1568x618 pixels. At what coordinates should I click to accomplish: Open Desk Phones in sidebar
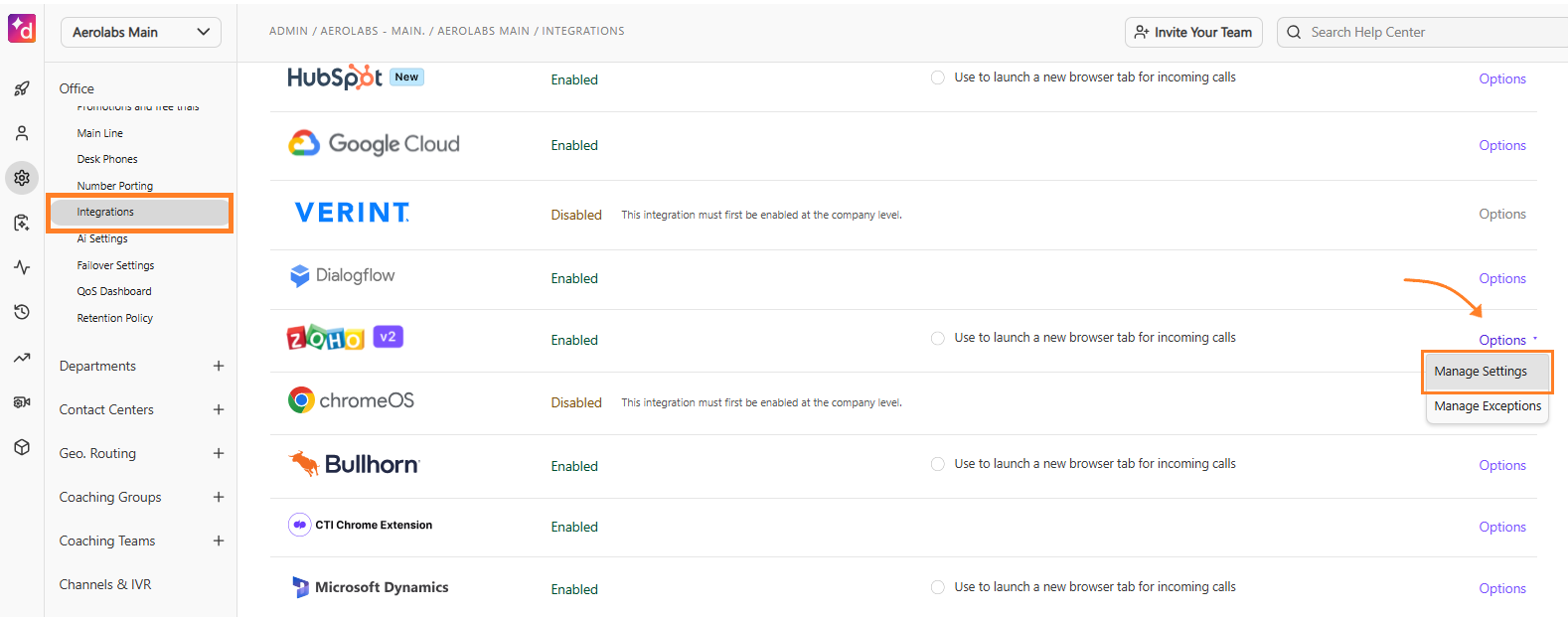107,159
